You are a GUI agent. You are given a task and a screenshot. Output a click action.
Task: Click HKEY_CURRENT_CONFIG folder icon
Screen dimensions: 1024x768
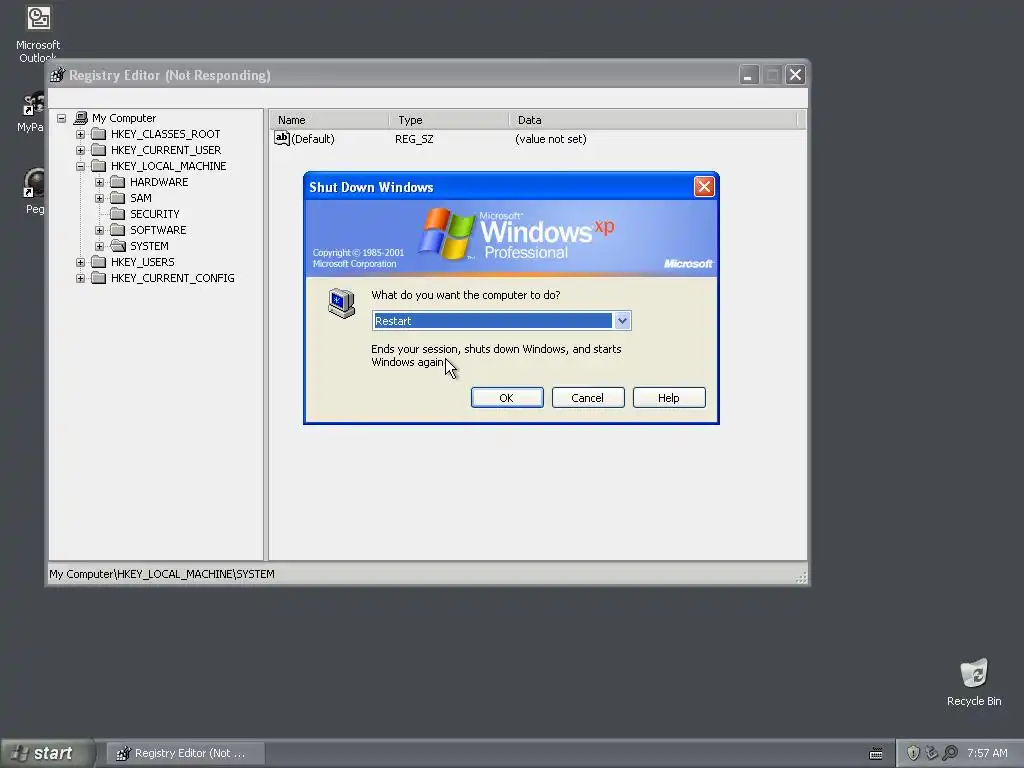click(99, 278)
